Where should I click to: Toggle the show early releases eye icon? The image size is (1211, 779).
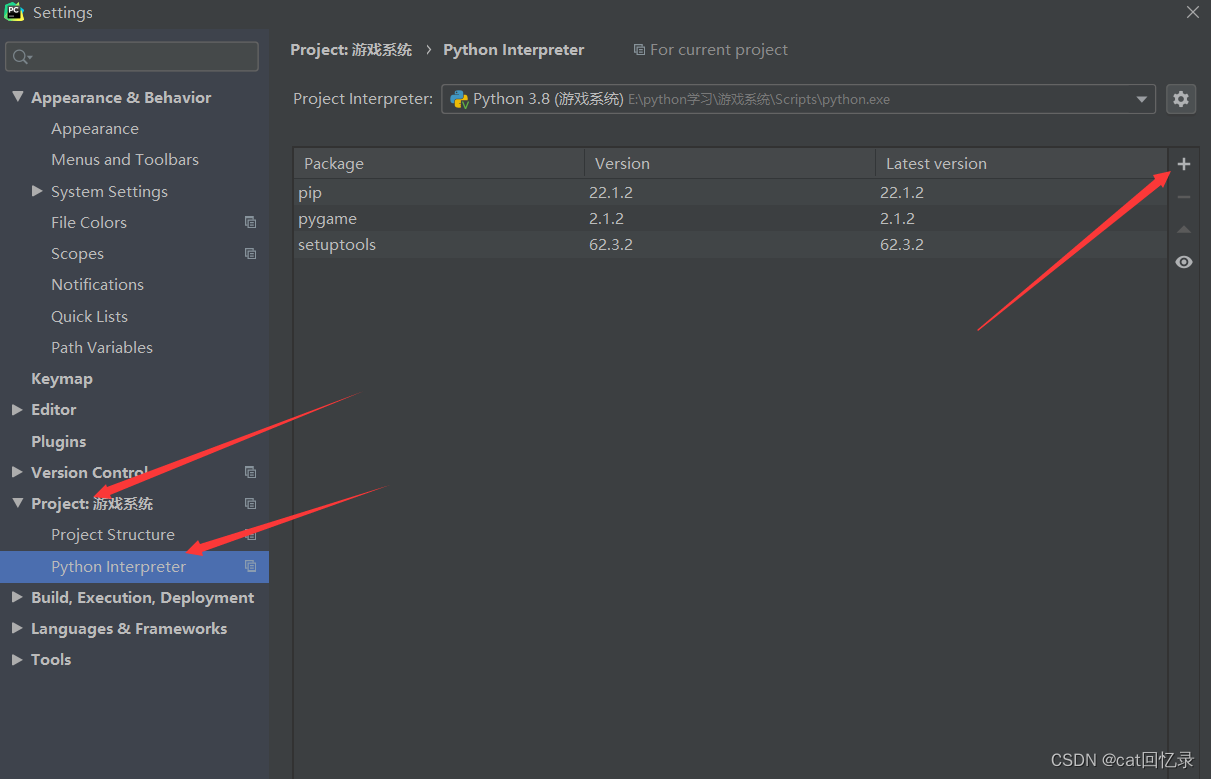point(1184,262)
